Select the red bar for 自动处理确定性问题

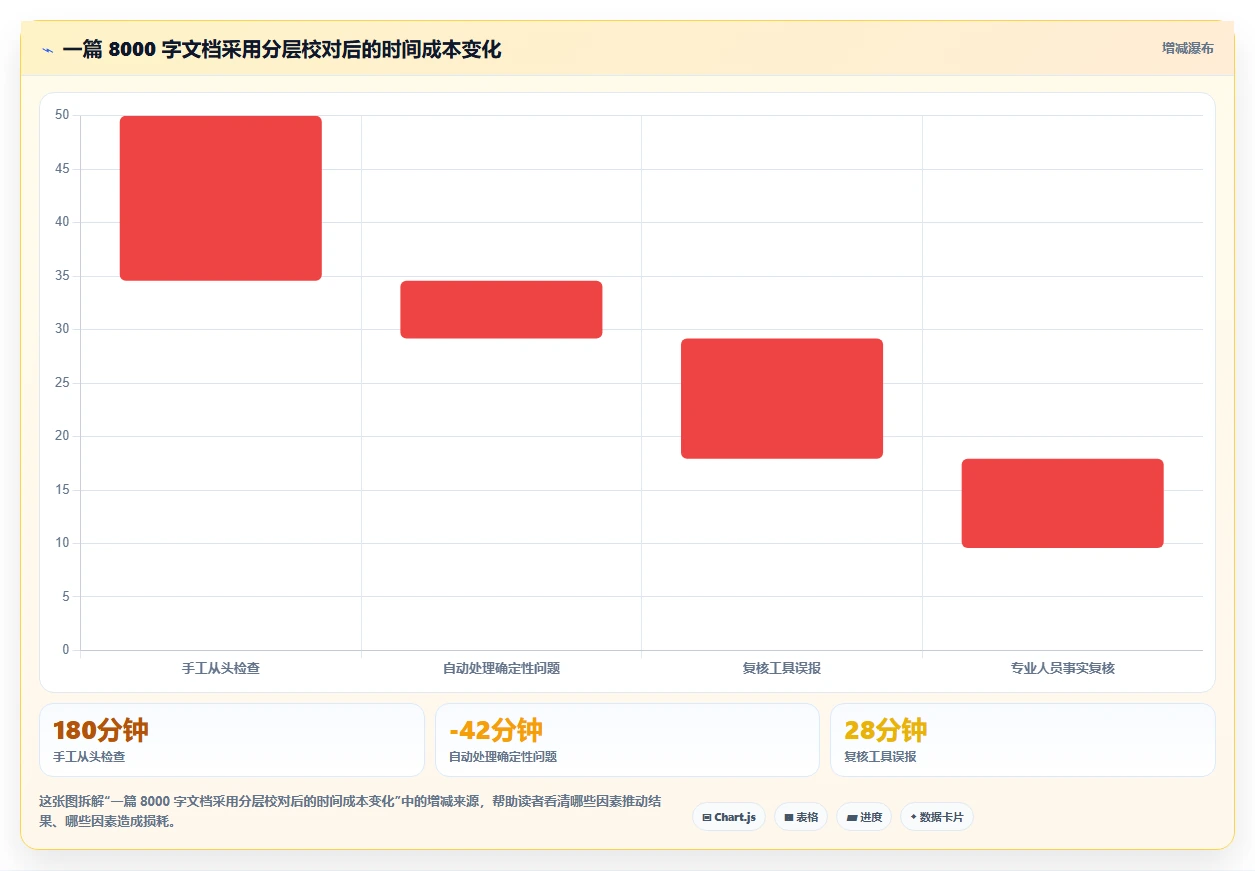[x=501, y=310]
